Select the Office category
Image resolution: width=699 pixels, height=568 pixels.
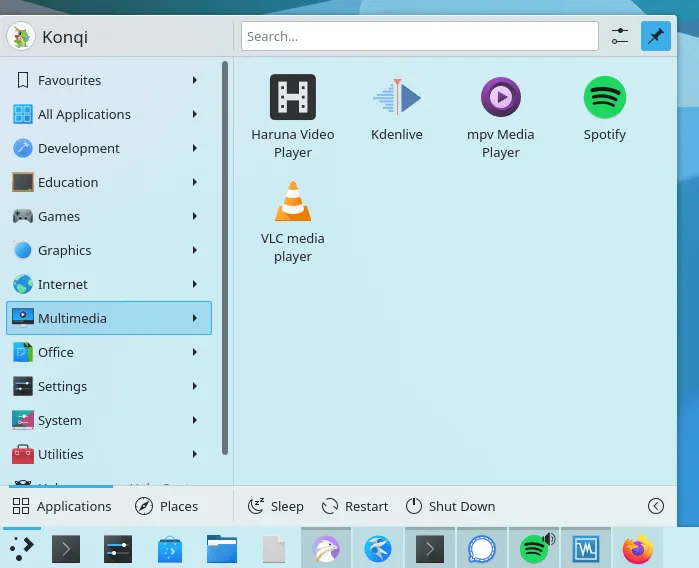pyautogui.click(x=108, y=352)
